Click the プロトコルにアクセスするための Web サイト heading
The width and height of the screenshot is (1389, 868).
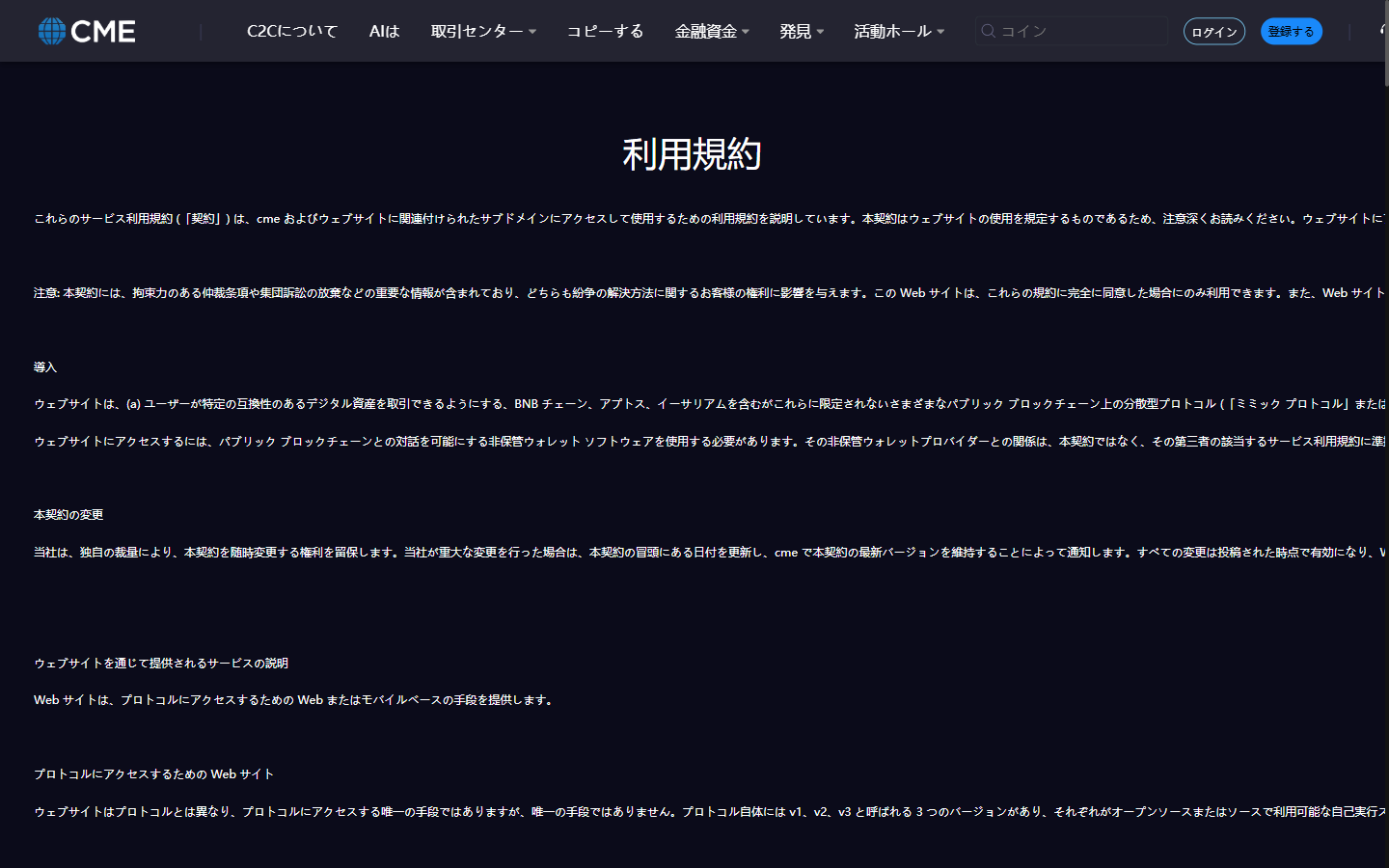tap(154, 774)
